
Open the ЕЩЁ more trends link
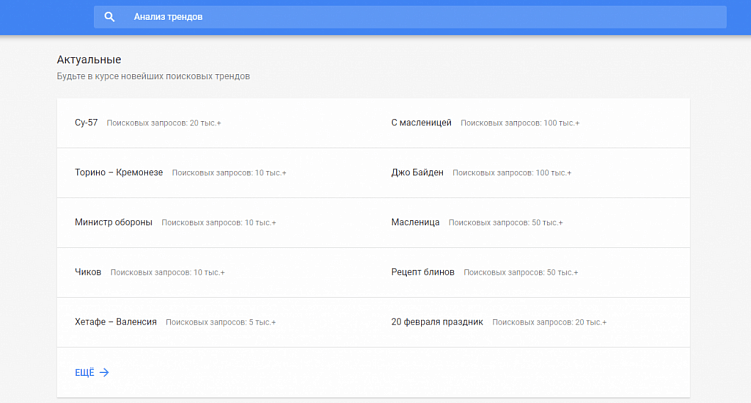[x=85, y=372]
